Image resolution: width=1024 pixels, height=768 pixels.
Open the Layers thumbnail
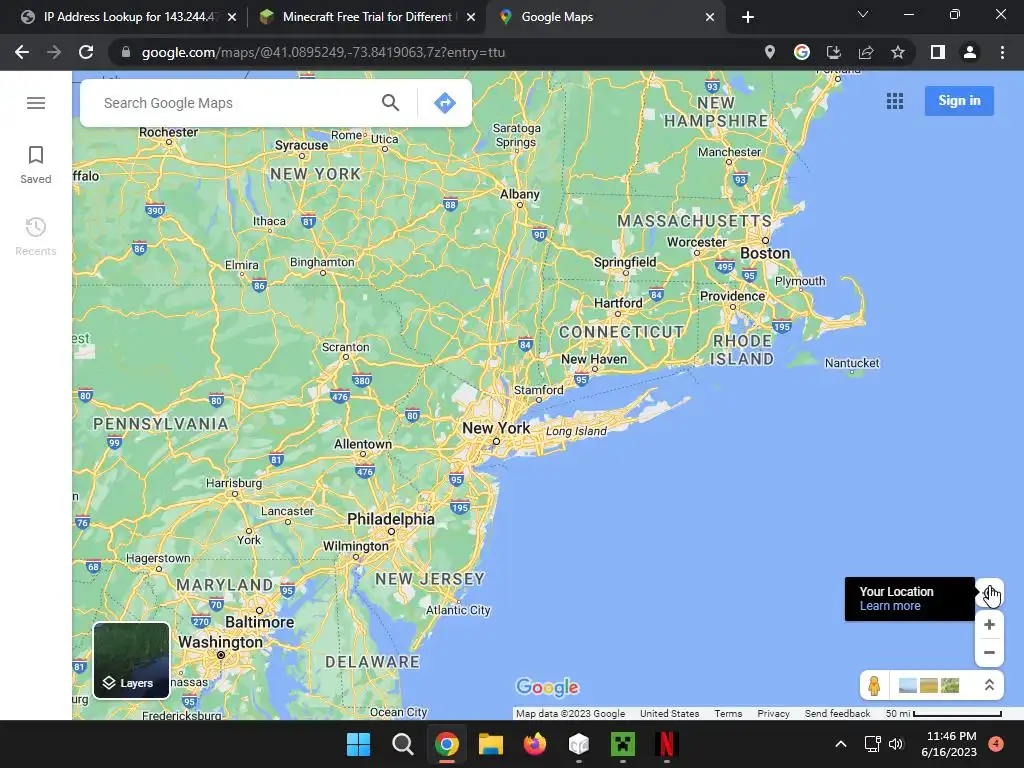[x=131, y=660]
